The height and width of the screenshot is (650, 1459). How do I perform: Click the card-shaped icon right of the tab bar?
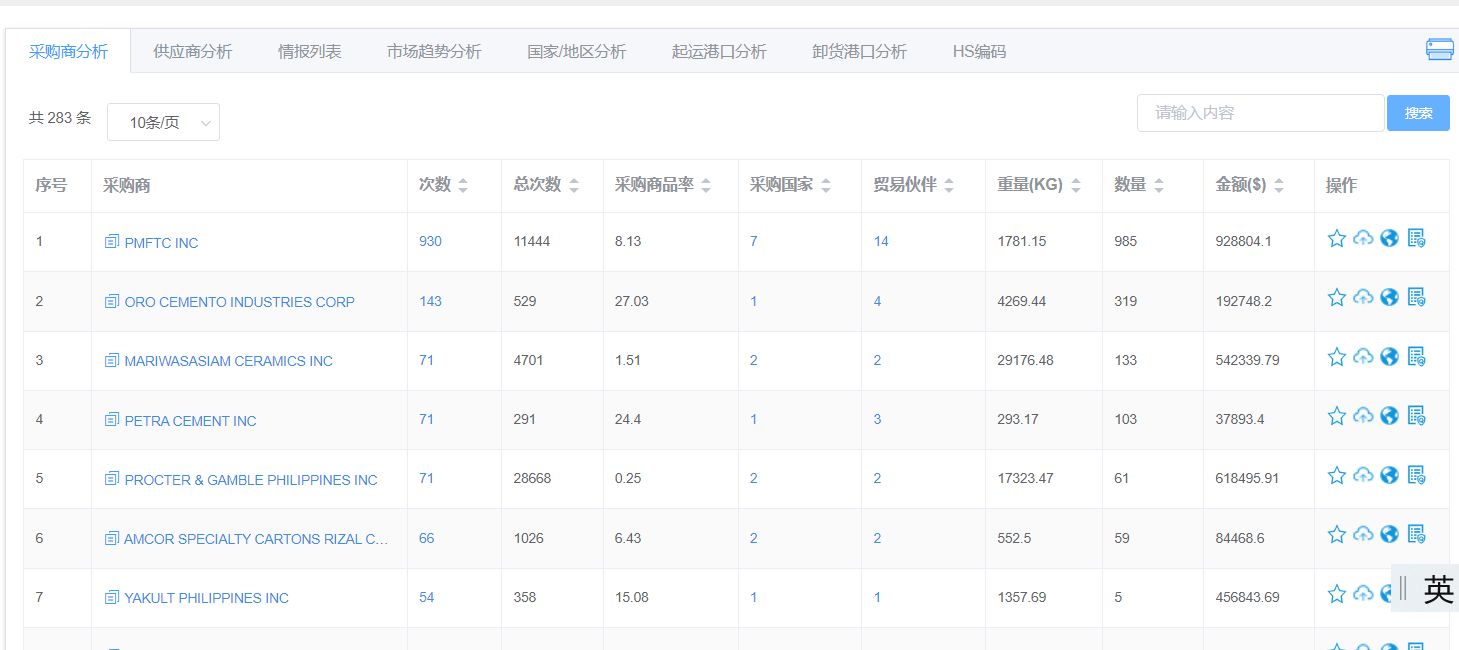tap(1440, 50)
